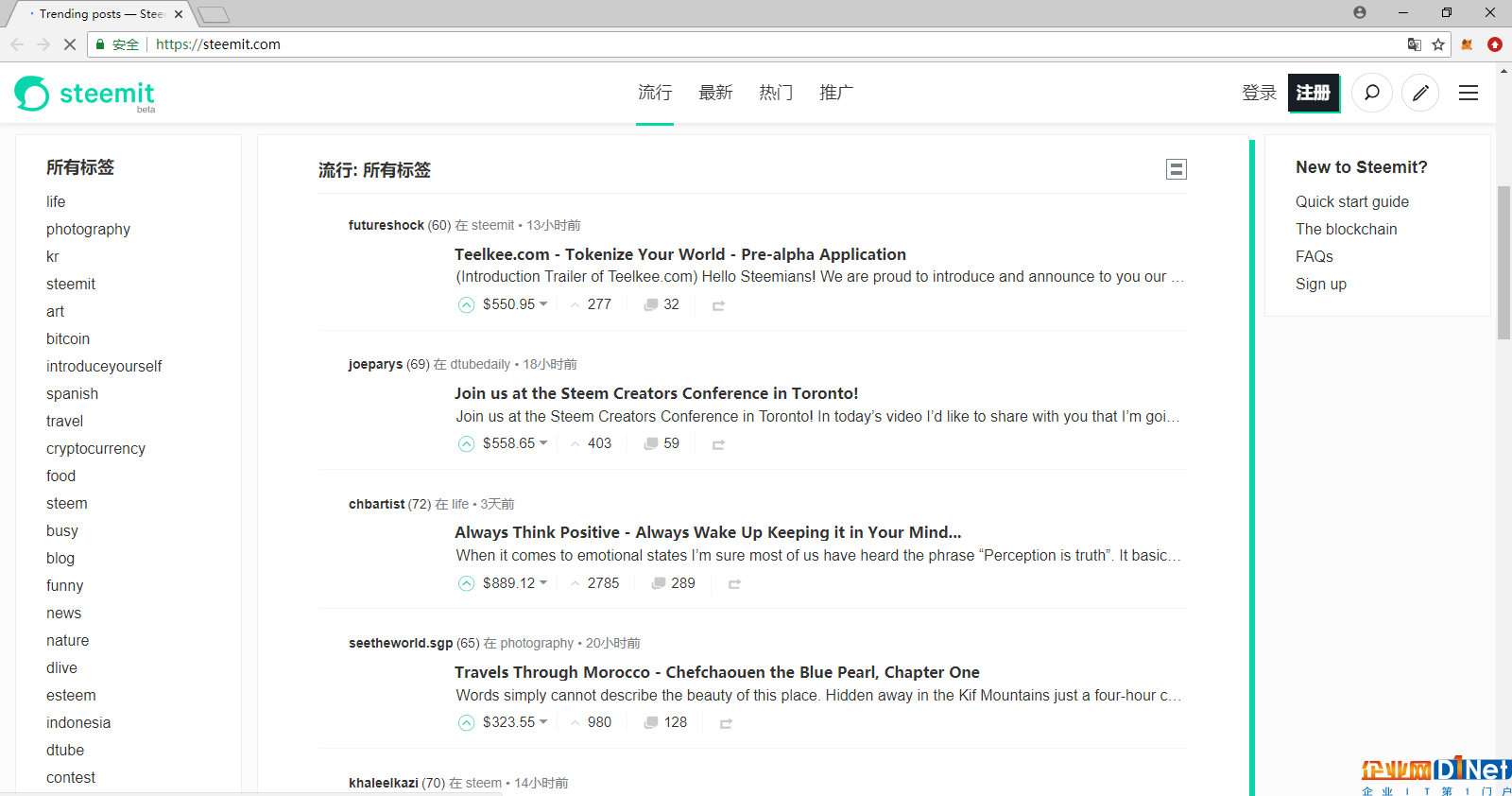Viewport: 1512px width, 796px height.
Task: Open comments with 289 replies
Action: pos(673,583)
